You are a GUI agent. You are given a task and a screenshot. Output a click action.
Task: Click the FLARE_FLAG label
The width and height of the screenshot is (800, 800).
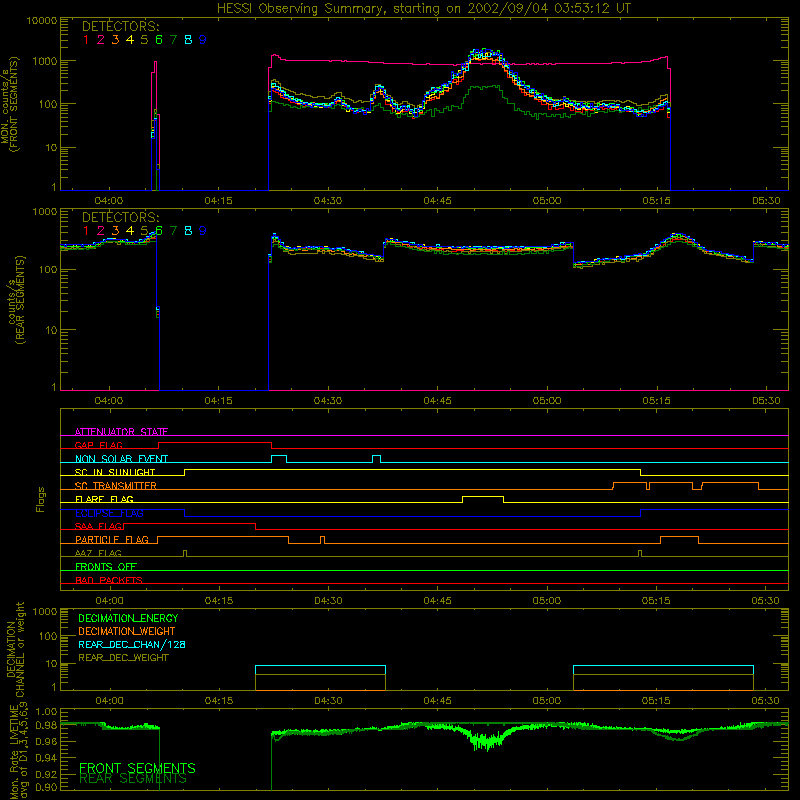pyautogui.click(x=104, y=499)
